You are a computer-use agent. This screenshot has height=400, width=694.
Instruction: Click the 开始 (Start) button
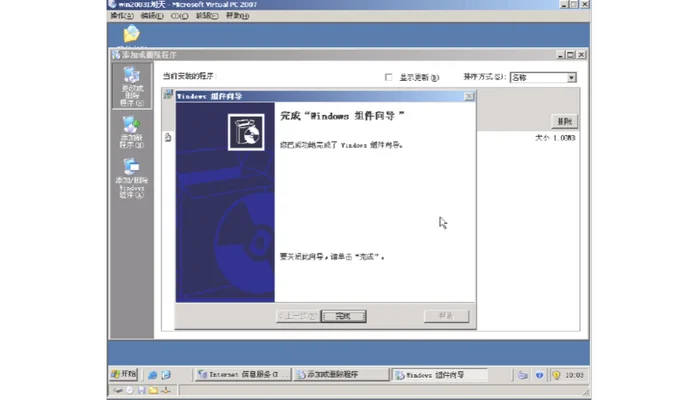[124, 374]
